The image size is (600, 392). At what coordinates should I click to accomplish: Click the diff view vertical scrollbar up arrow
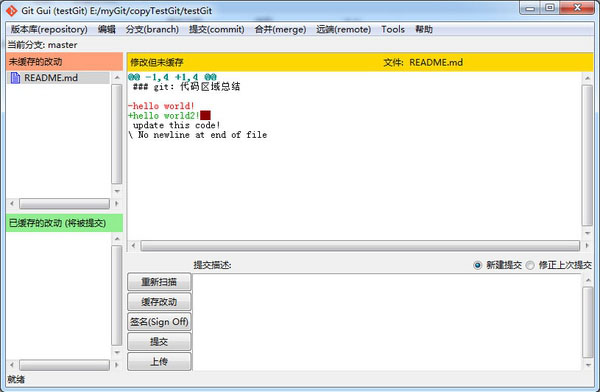(587, 78)
